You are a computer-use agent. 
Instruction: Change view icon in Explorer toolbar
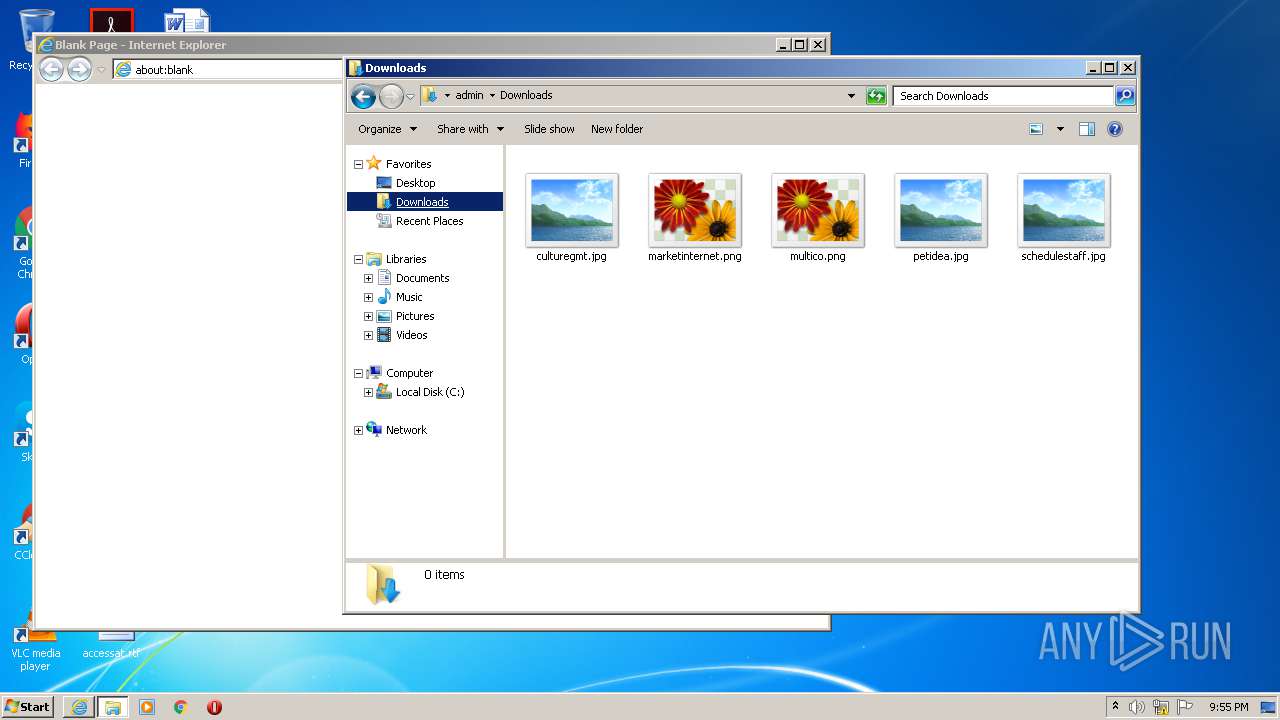point(1036,129)
